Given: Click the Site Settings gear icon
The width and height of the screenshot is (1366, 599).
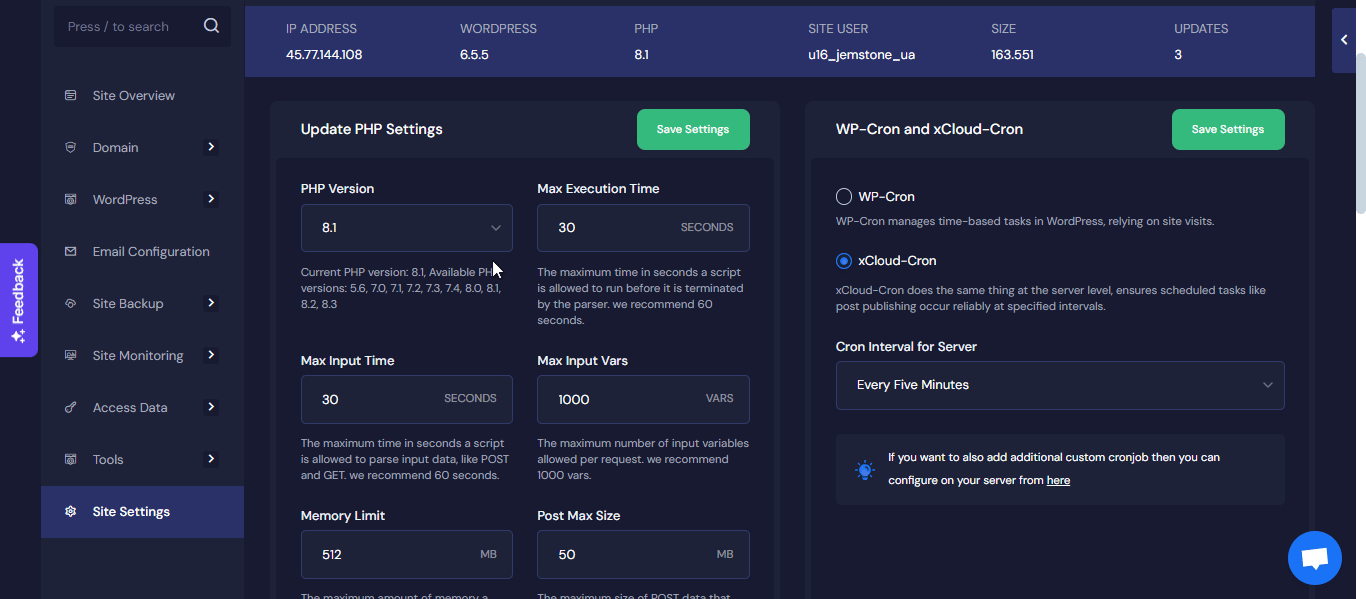Looking at the screenshot, I should click(x=69, y=511).
